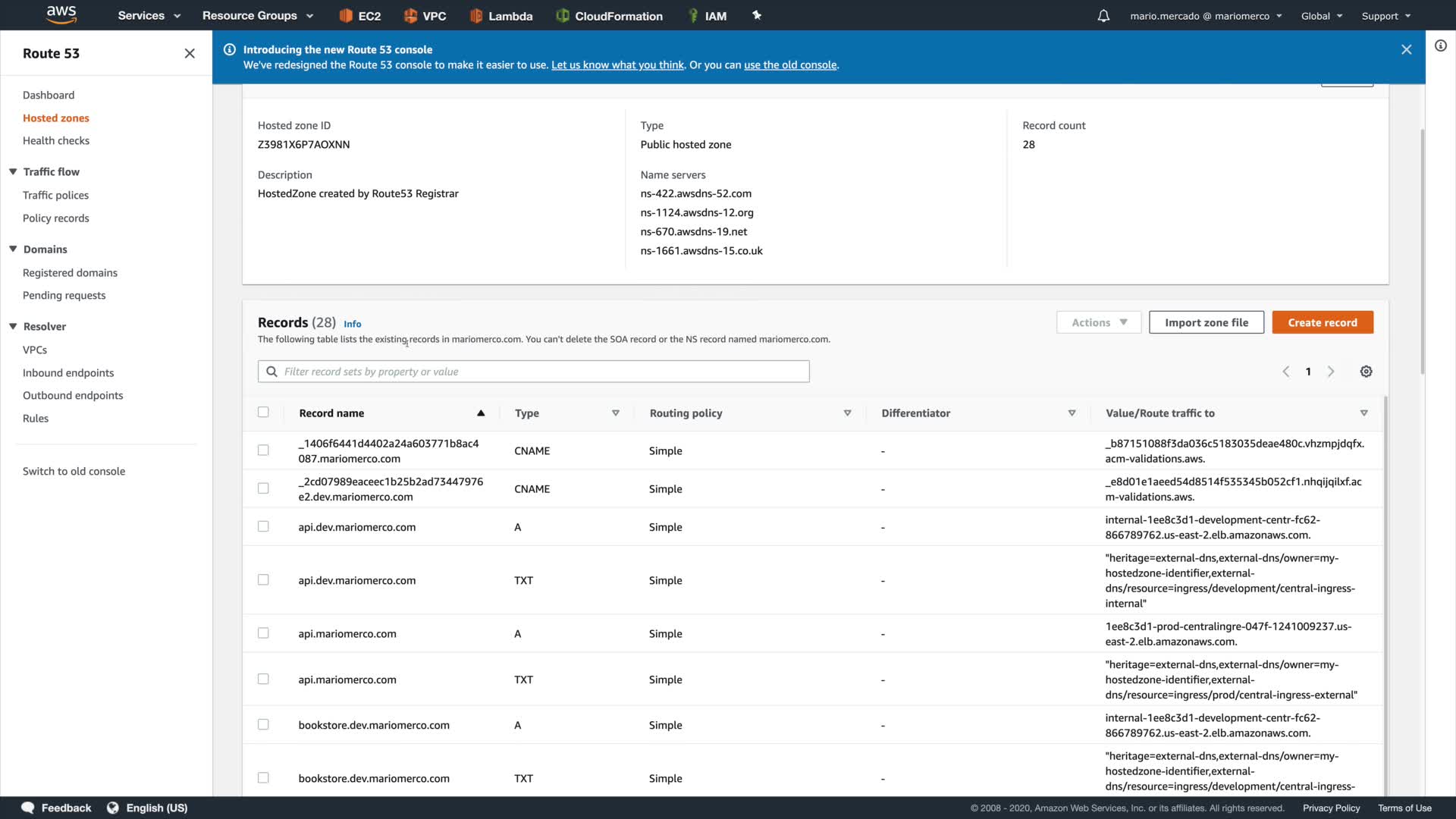Go to Registered domains
The image size is (1456, 819).
point(70,272)
